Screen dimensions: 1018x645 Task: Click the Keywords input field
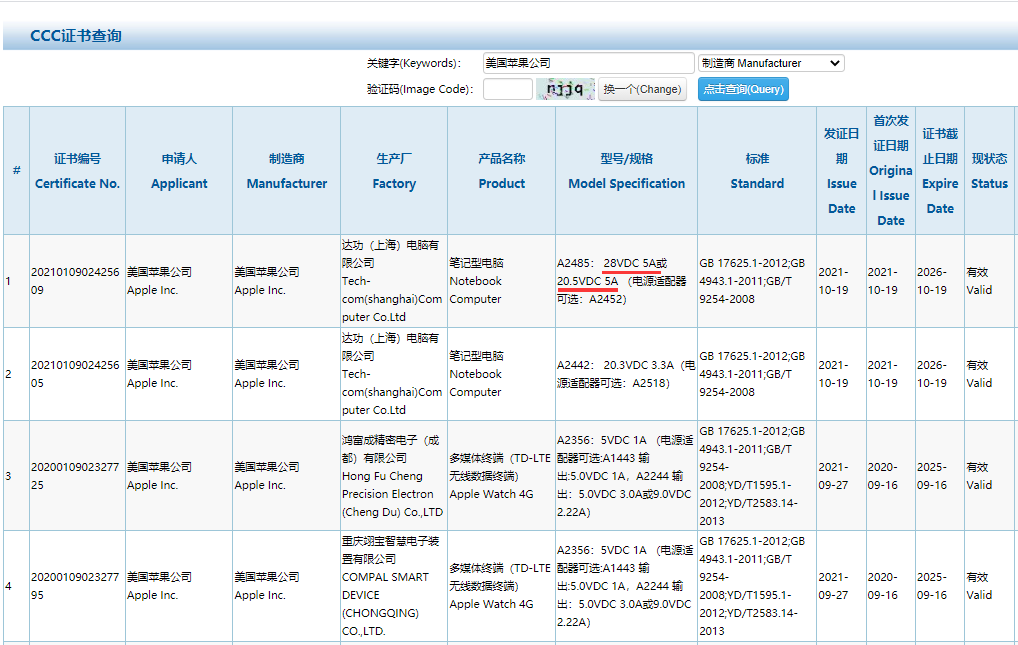click(588, 63)
